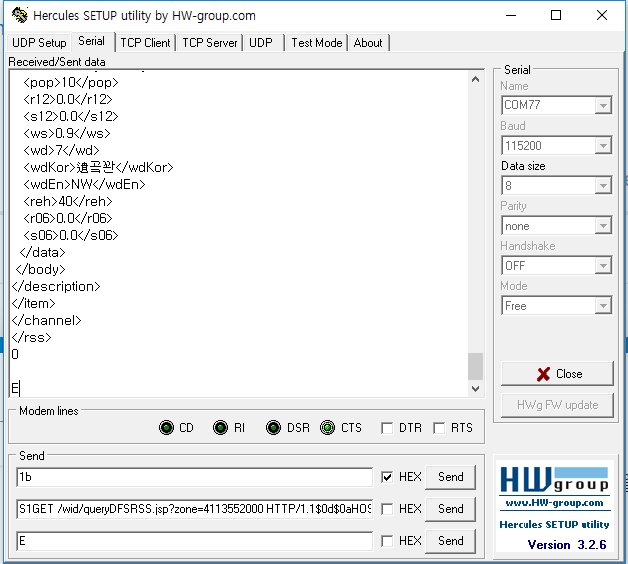Enable the RTS checkbox
The height and width of the screenshot is (564, 628).
(x=439, y=428)
